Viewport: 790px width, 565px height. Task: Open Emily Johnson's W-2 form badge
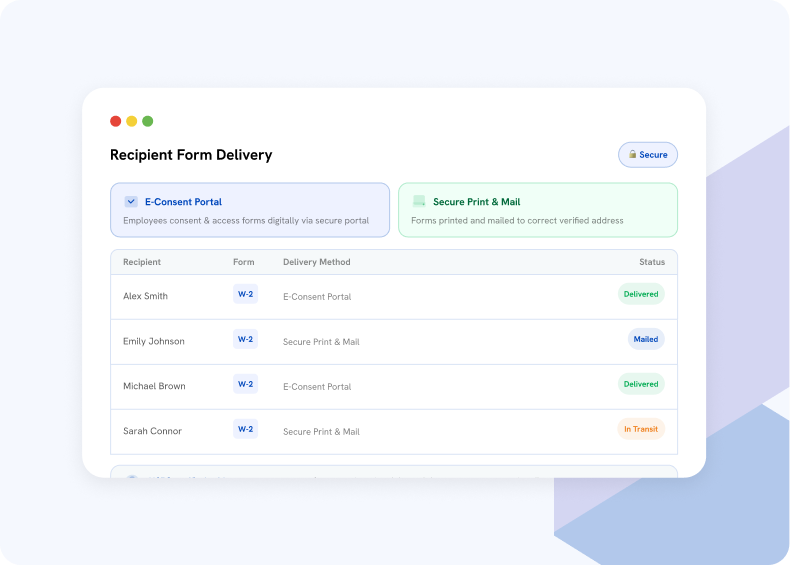(x=245, y=339)
